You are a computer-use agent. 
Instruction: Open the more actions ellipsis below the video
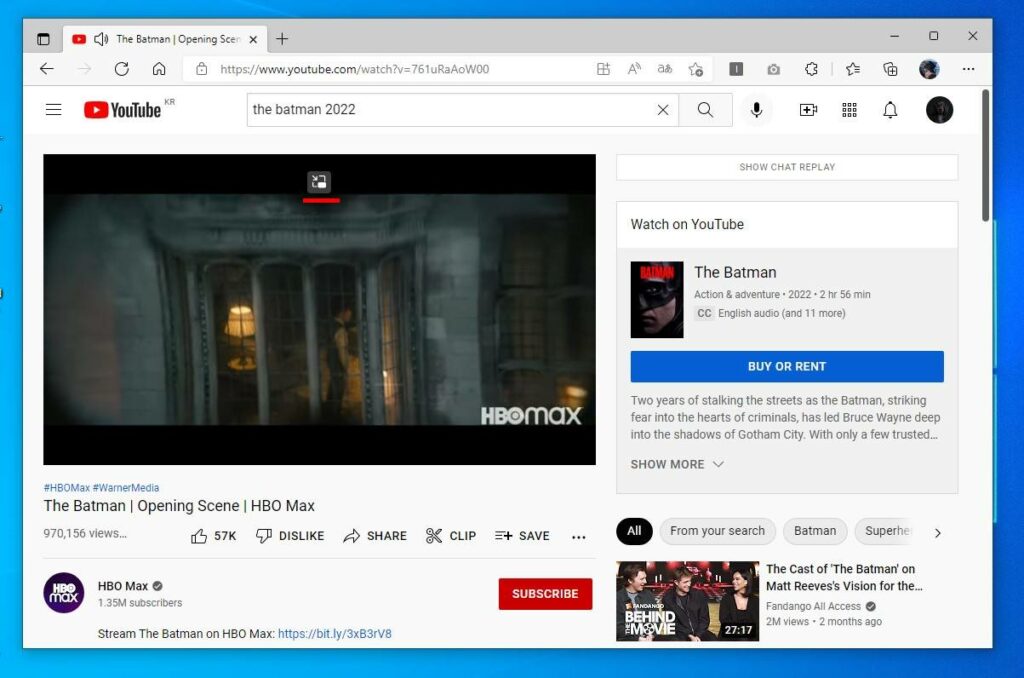[x=579, y=537]
